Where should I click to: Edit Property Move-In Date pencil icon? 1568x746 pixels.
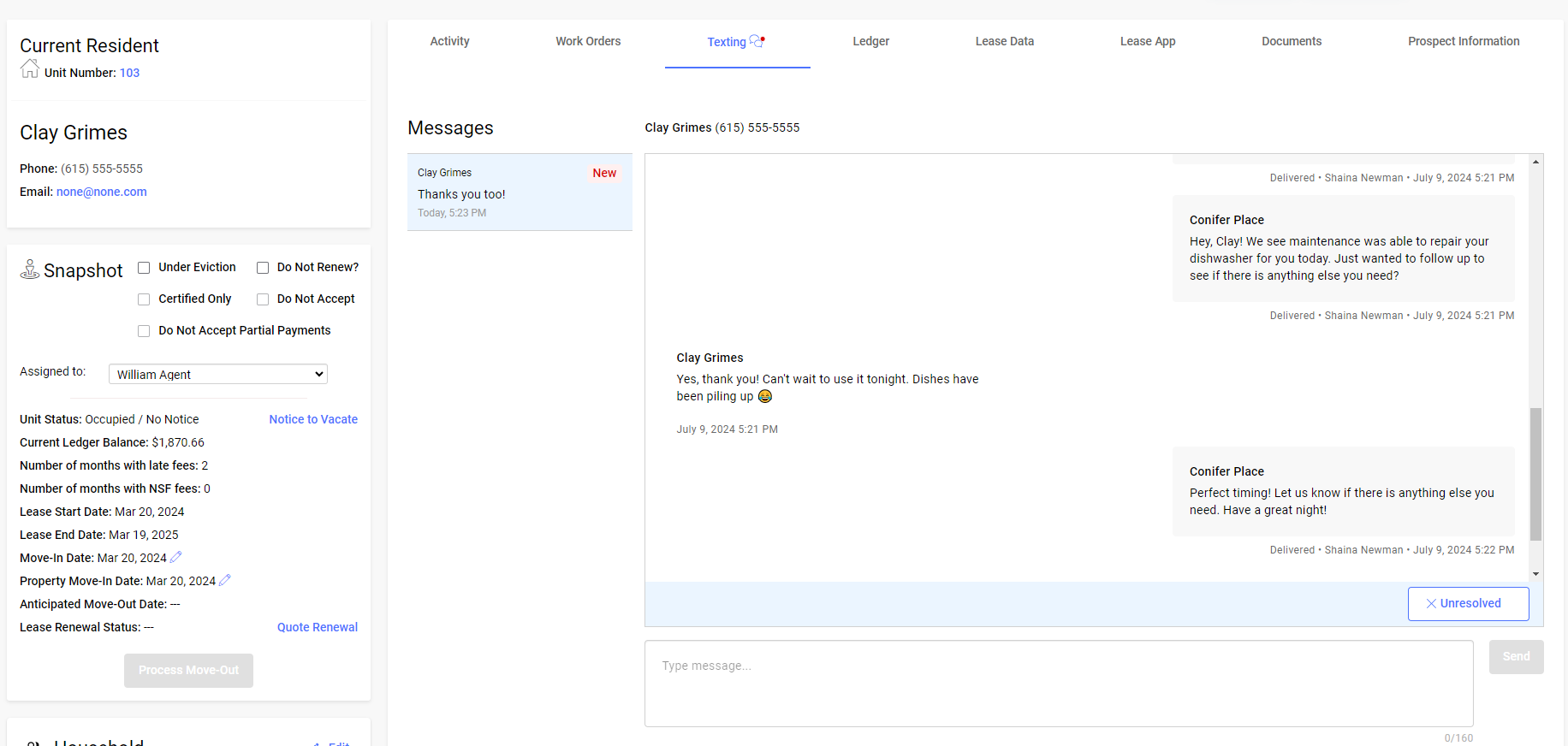(225, 580)
